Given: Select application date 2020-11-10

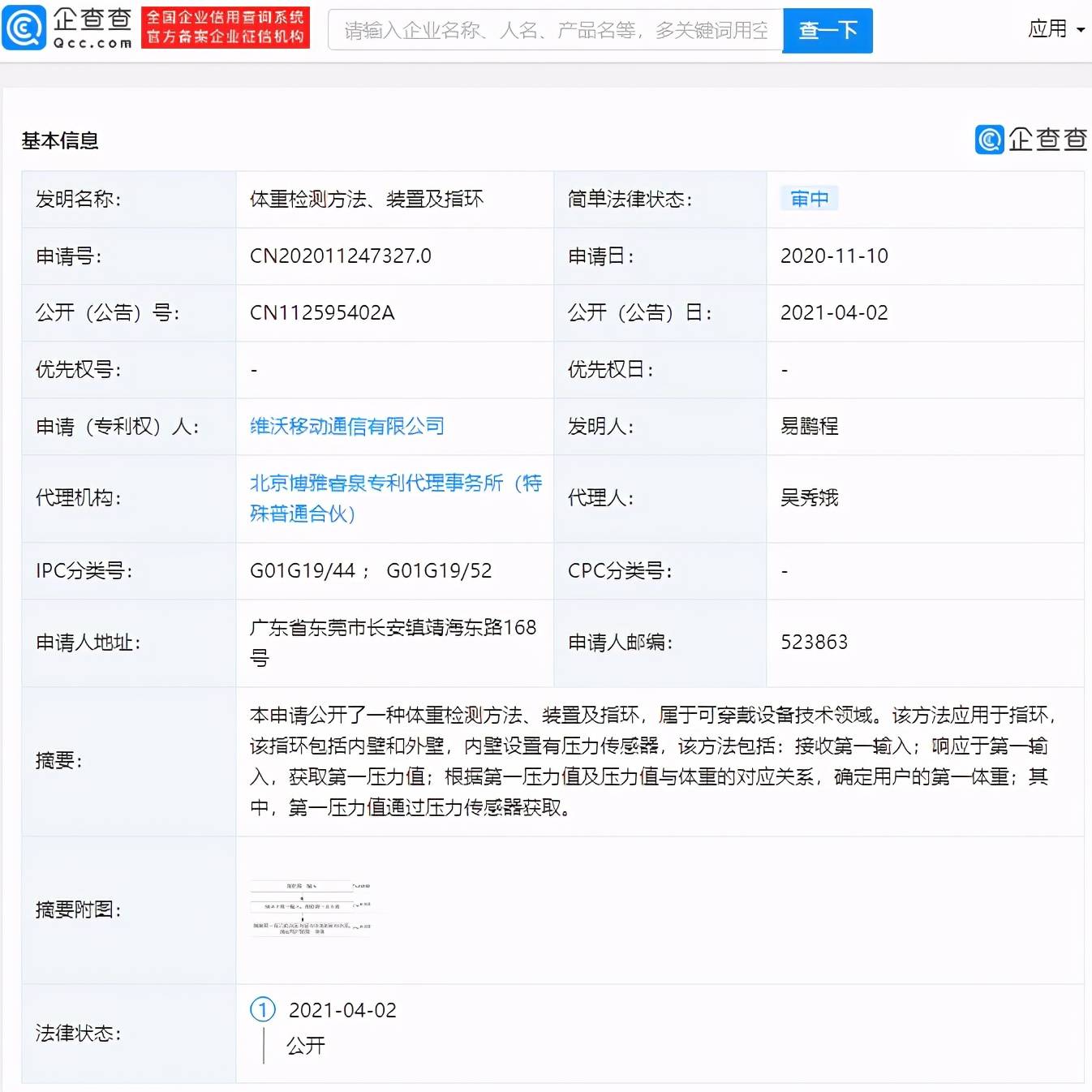Looking at the screenshot, I should [x=834, y=256].
